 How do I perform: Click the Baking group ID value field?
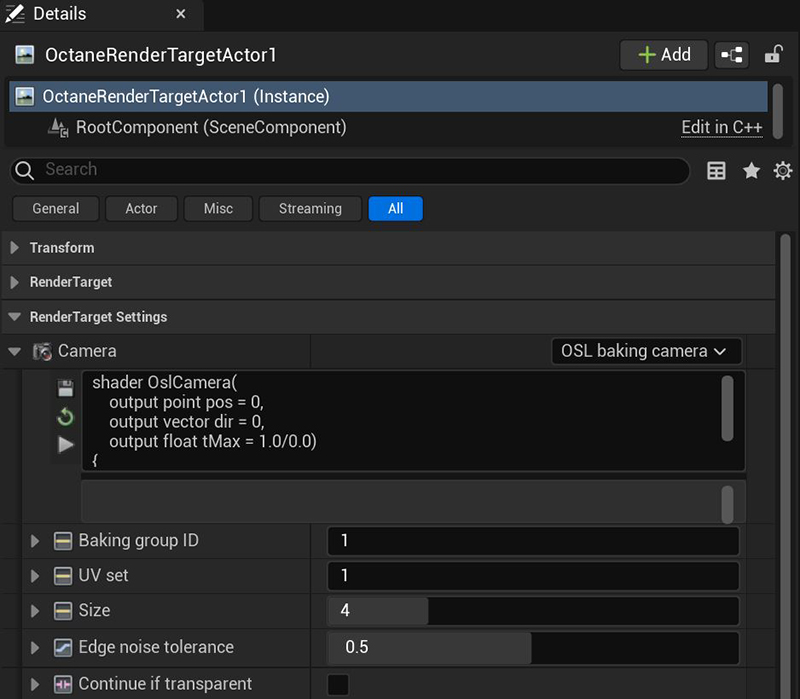point(533,541)
